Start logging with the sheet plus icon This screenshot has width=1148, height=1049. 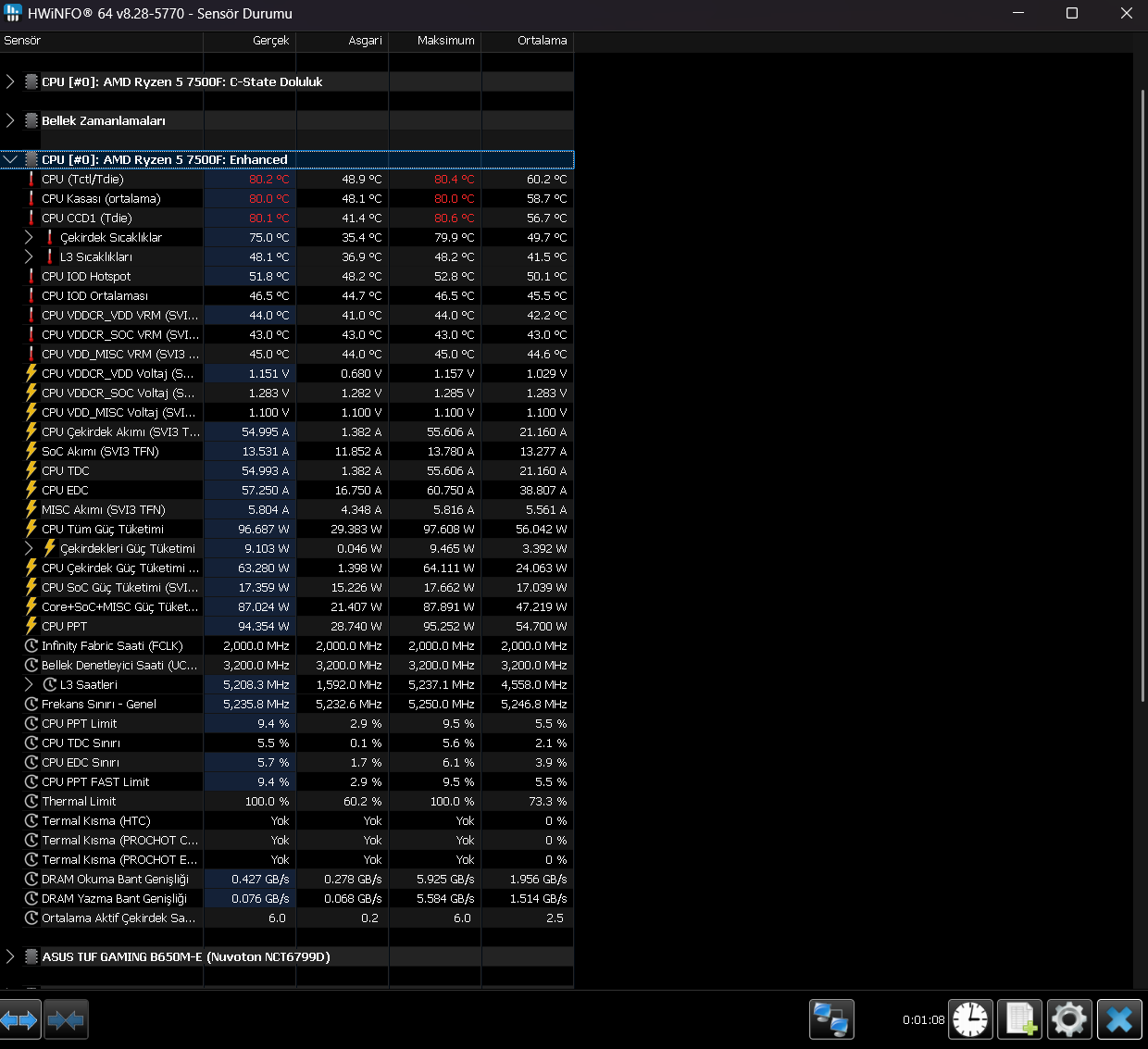[x=1019, y=1019]
